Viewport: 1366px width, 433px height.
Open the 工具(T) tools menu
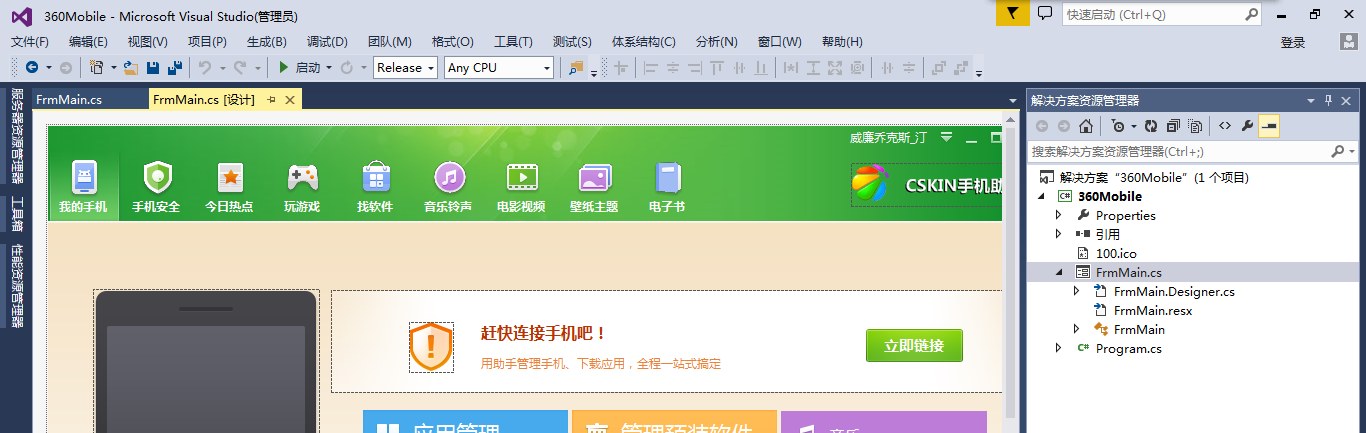click(x=513, y=41)
